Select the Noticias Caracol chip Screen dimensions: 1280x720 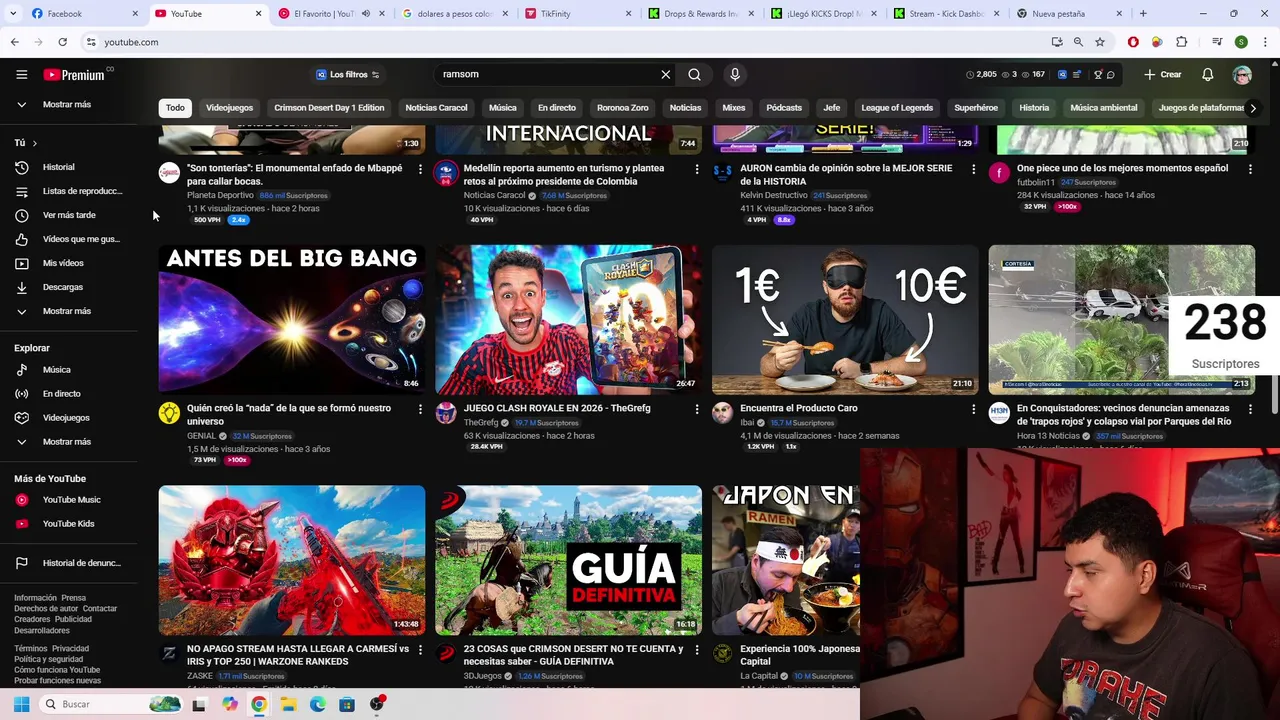click(436, 108)
